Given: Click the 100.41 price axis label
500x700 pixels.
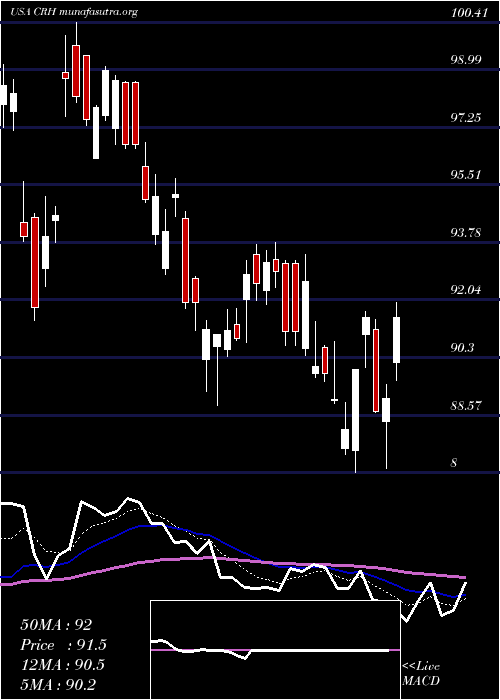Looking at the screenshot, I should coord(469,13).
